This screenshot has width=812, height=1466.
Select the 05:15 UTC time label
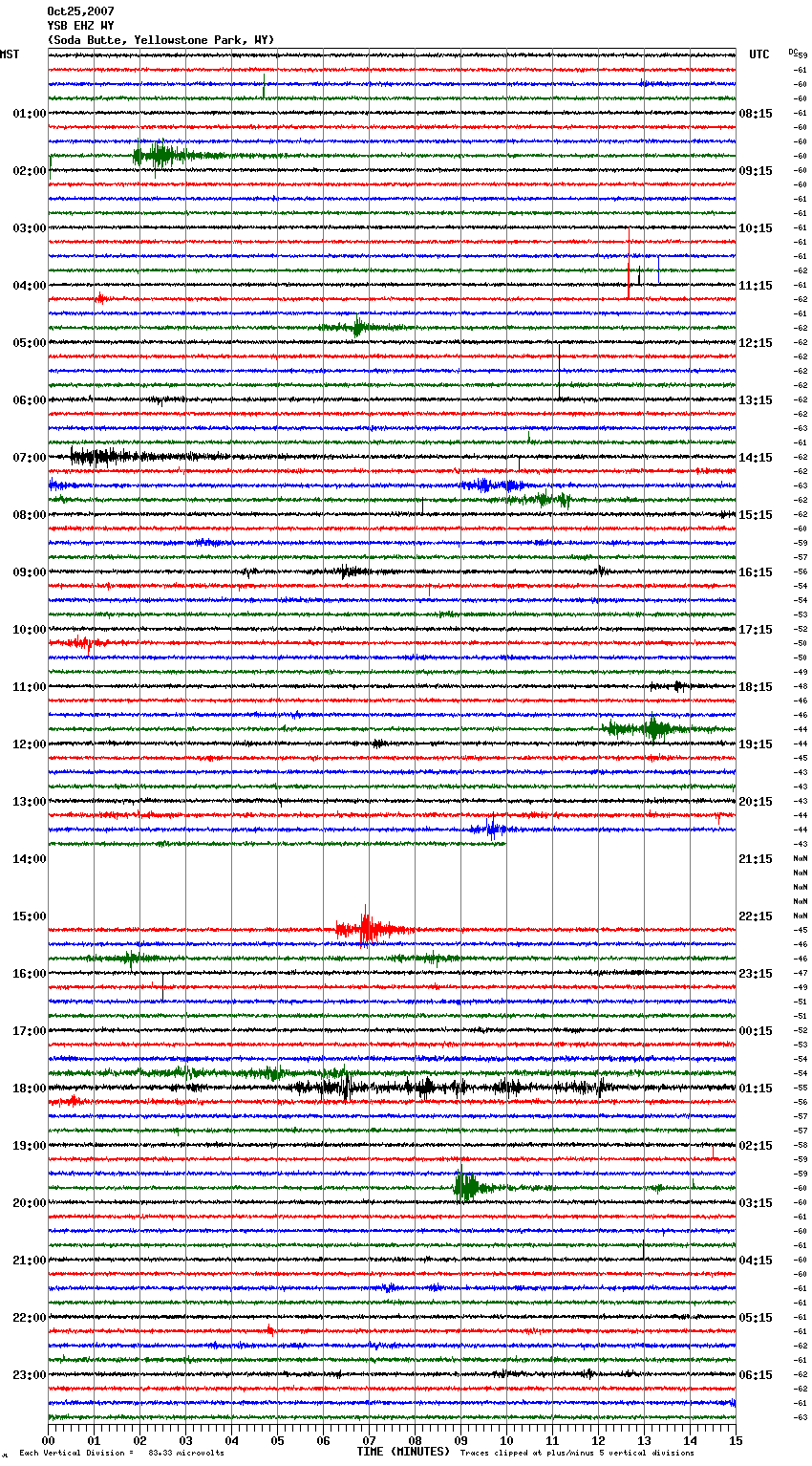coord(756,1318)
